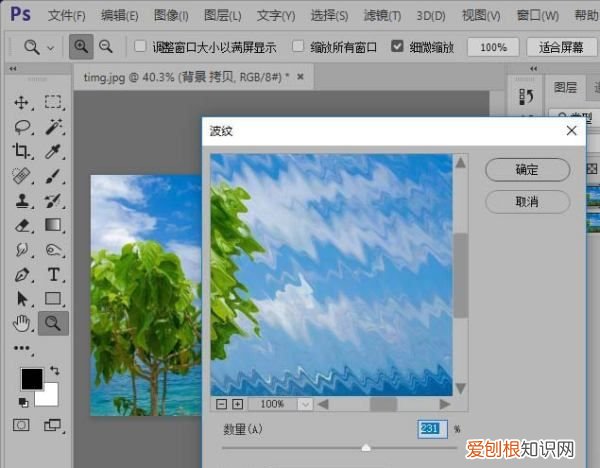This screenshot has width=600, height=468.
Task: Click the preview vertical scrollbar thumb
Action: point(461,275)
